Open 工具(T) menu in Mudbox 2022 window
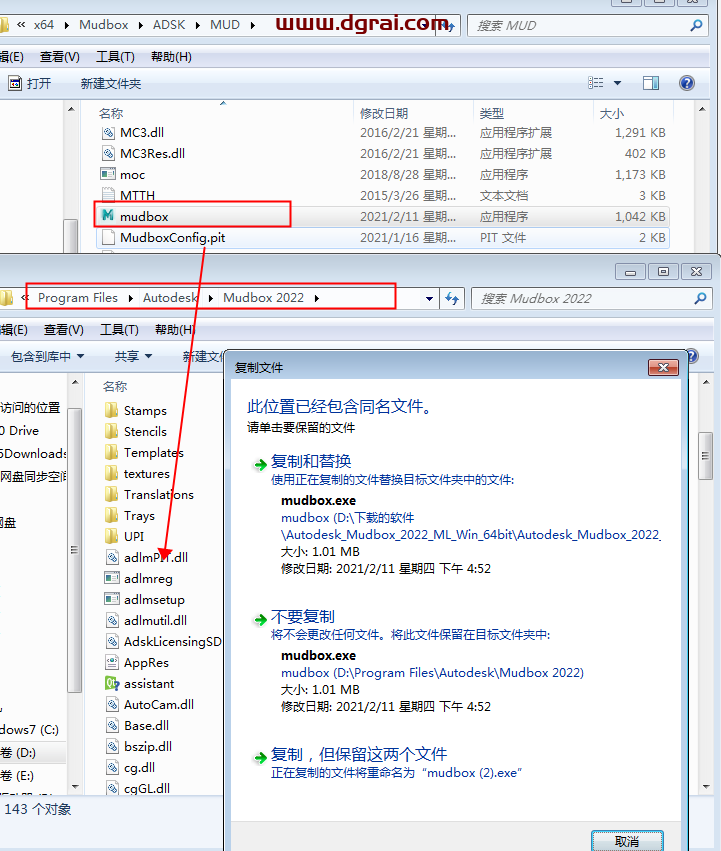This screenshot has height=851, width=721. click(x=119, y=329)
